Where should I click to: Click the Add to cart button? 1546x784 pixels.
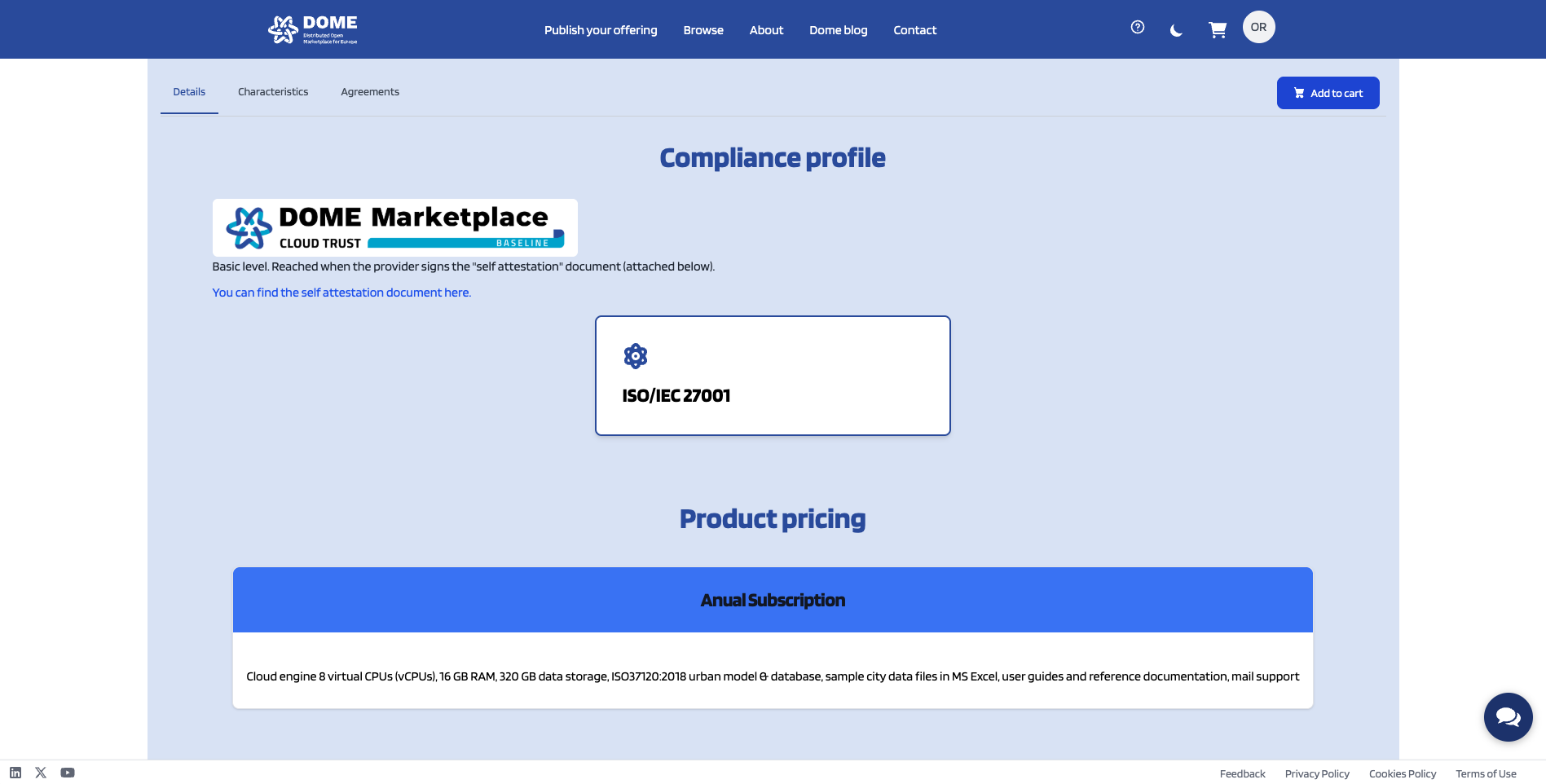(1328, 93)
